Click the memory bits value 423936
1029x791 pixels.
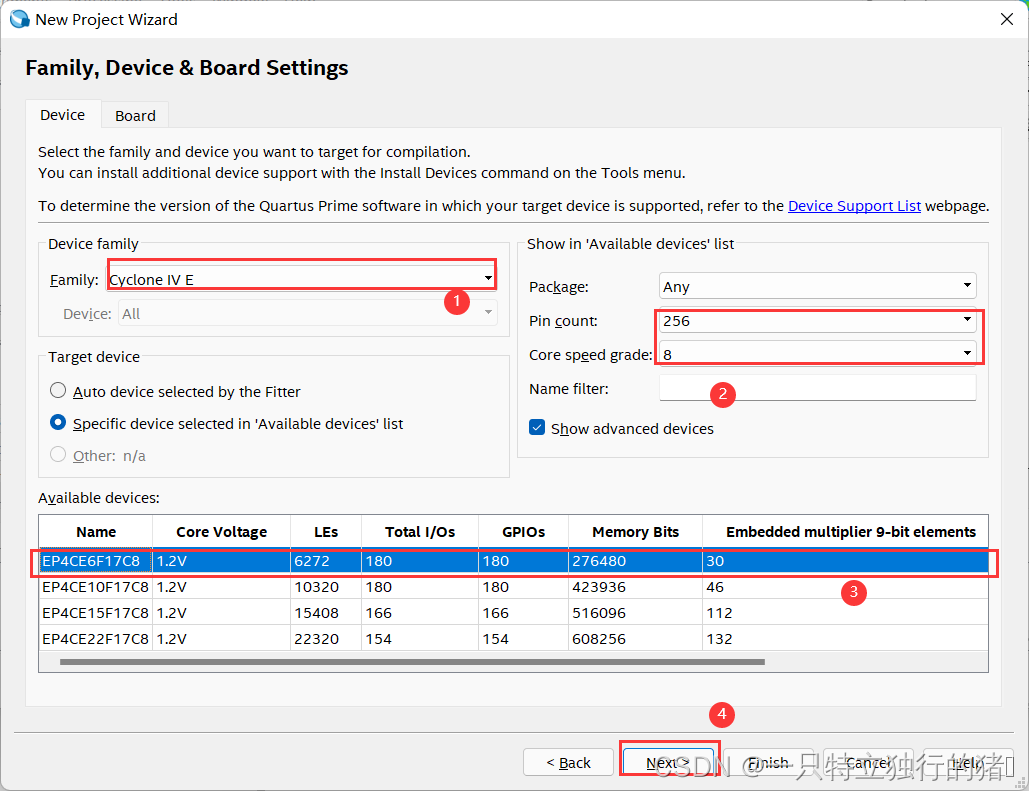coord(599,587)
